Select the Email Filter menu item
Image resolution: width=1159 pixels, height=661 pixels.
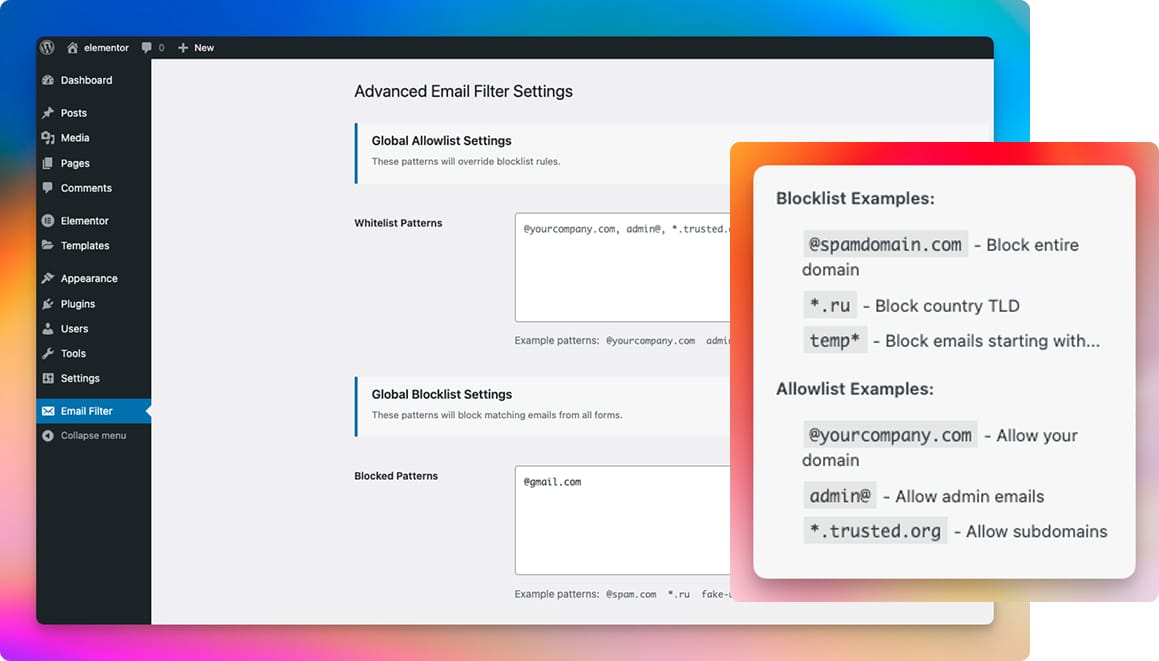[86, 411]
